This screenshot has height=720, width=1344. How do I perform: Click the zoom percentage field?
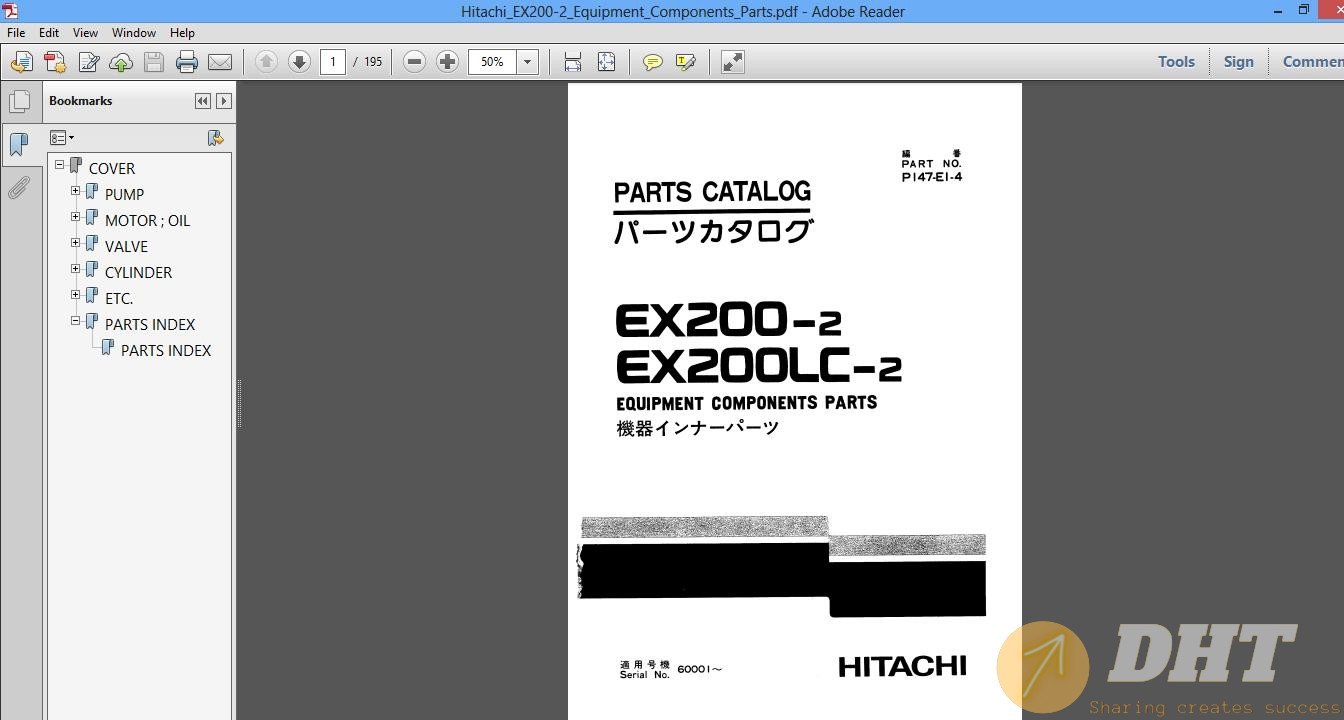point(493,62)
